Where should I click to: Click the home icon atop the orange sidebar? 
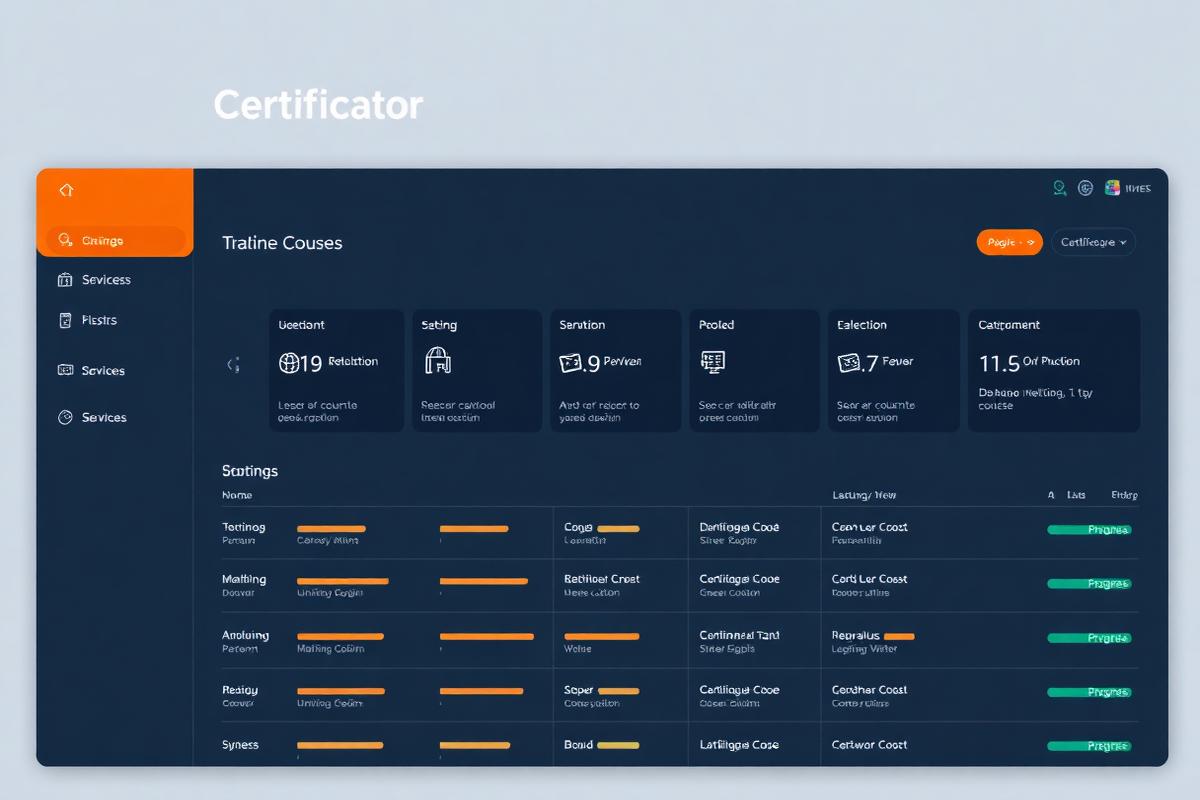click(66, 190)
